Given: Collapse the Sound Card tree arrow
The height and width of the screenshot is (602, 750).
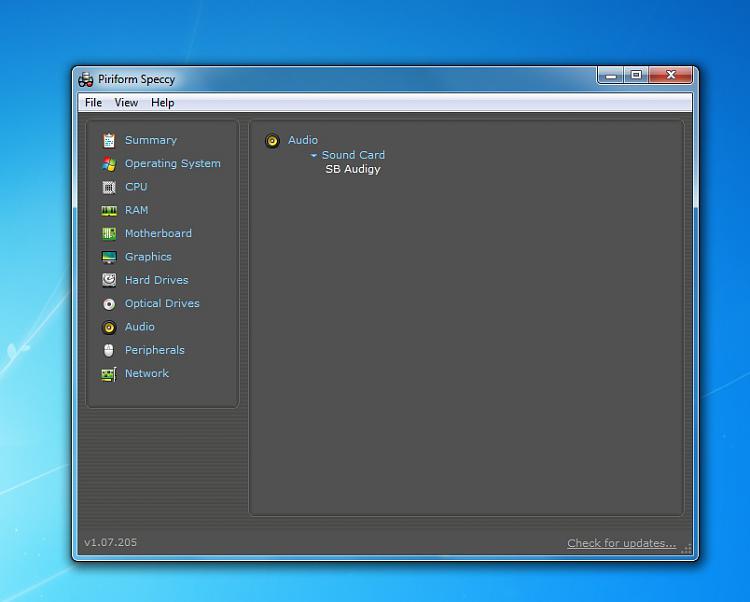Looking at the screenshot, I should pos(314,155).
